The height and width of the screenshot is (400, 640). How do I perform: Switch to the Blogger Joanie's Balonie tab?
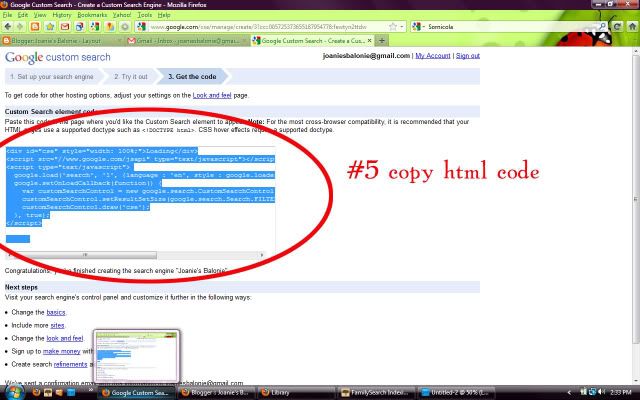pos(62,41)
